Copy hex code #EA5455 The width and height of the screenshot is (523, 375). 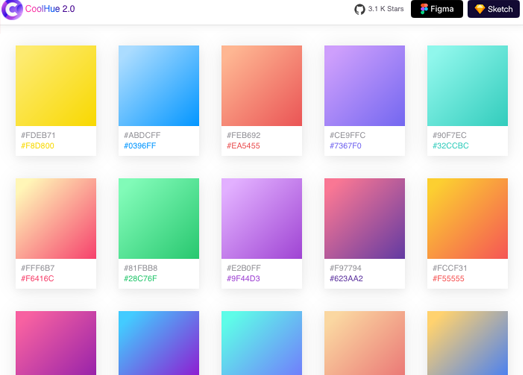pos(243,146)
